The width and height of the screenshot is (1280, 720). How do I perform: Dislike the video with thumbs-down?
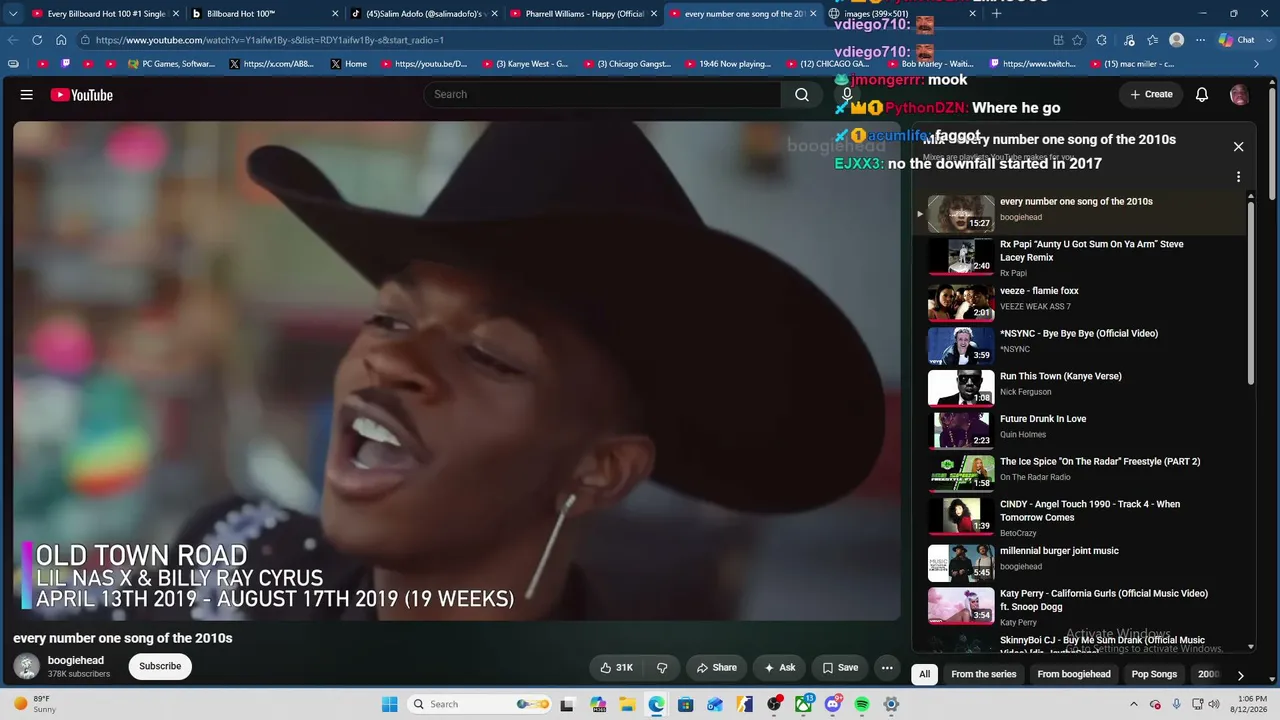pyautogui.click(x=662, y=668)
